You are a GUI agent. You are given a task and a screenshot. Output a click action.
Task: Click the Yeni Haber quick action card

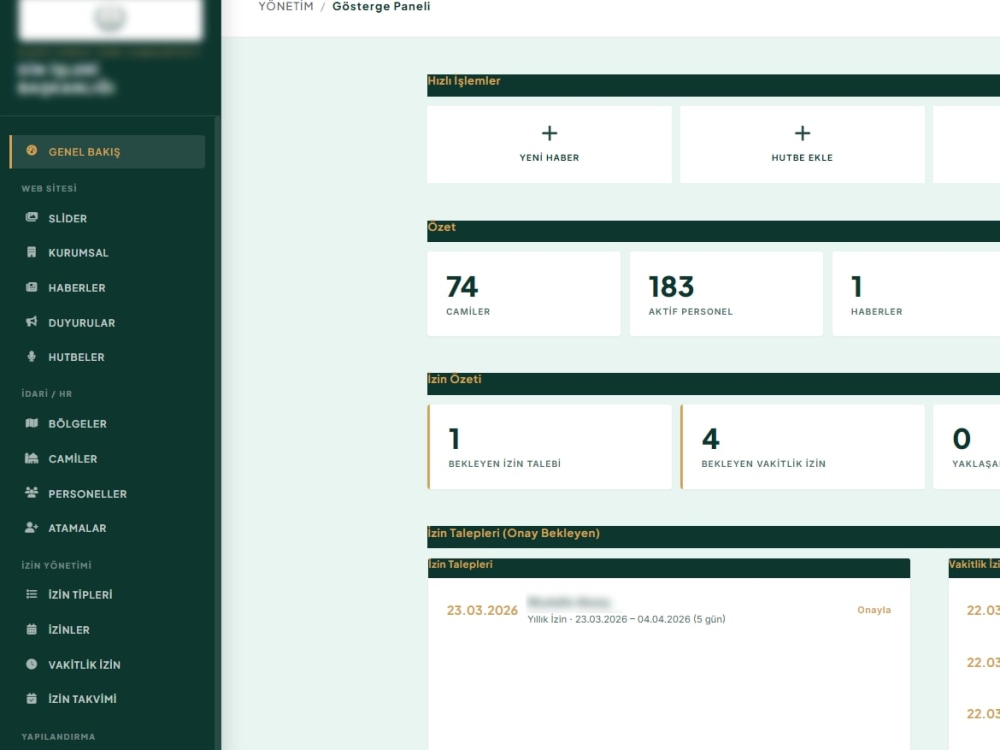point(549,145)
